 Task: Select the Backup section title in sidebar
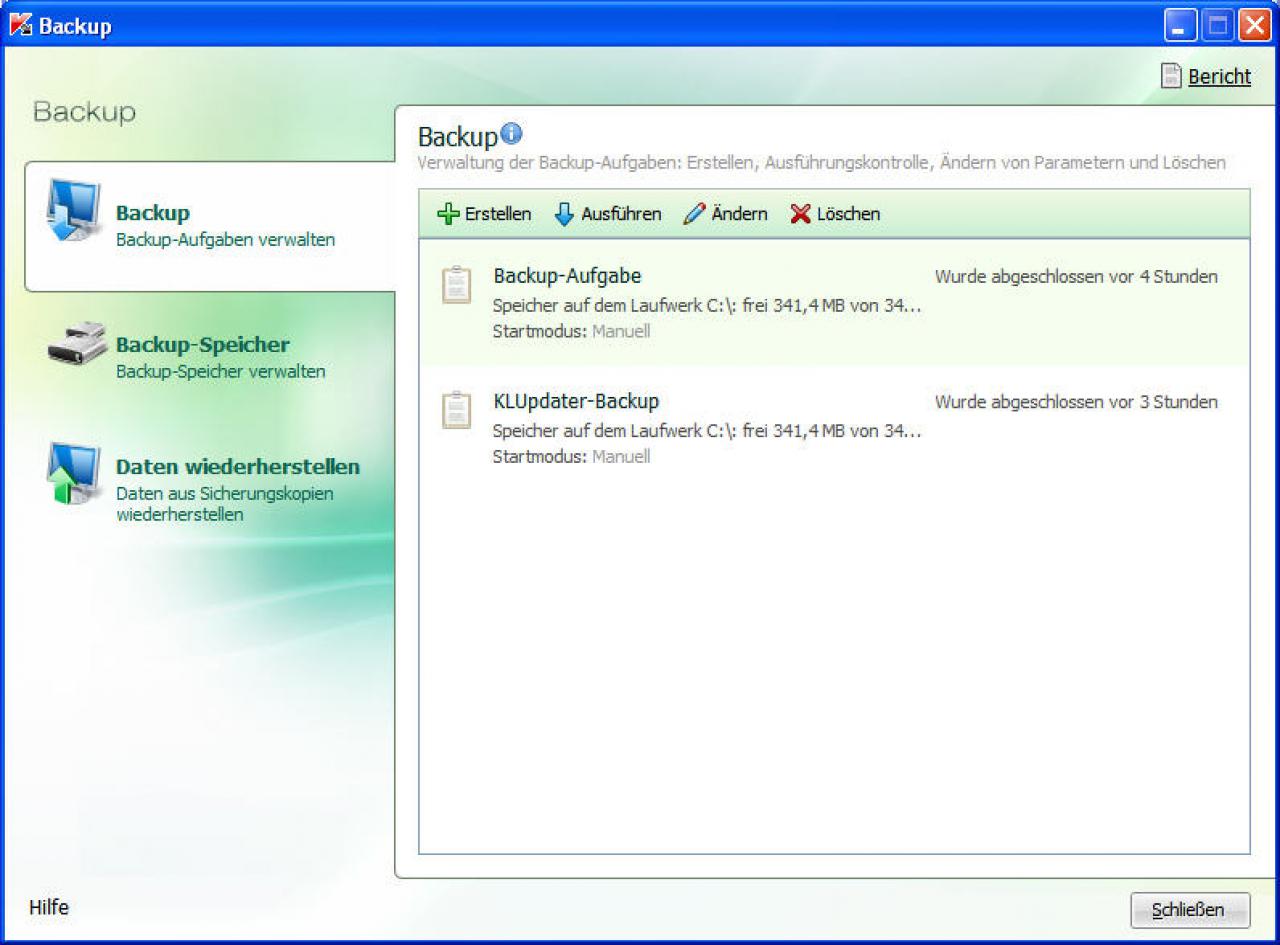point(153,213)
